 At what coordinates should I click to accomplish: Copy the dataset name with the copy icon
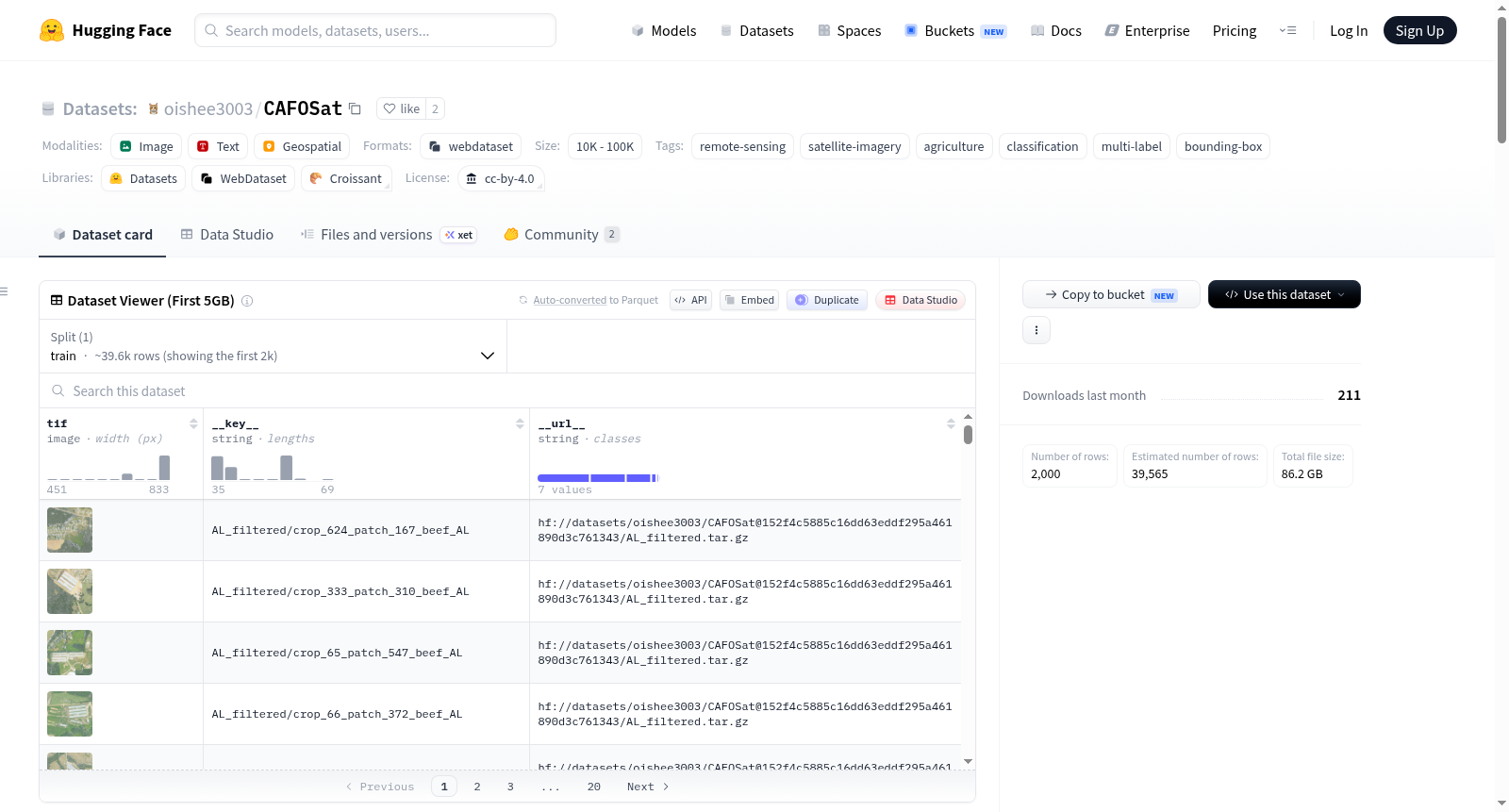coord(355,108)
